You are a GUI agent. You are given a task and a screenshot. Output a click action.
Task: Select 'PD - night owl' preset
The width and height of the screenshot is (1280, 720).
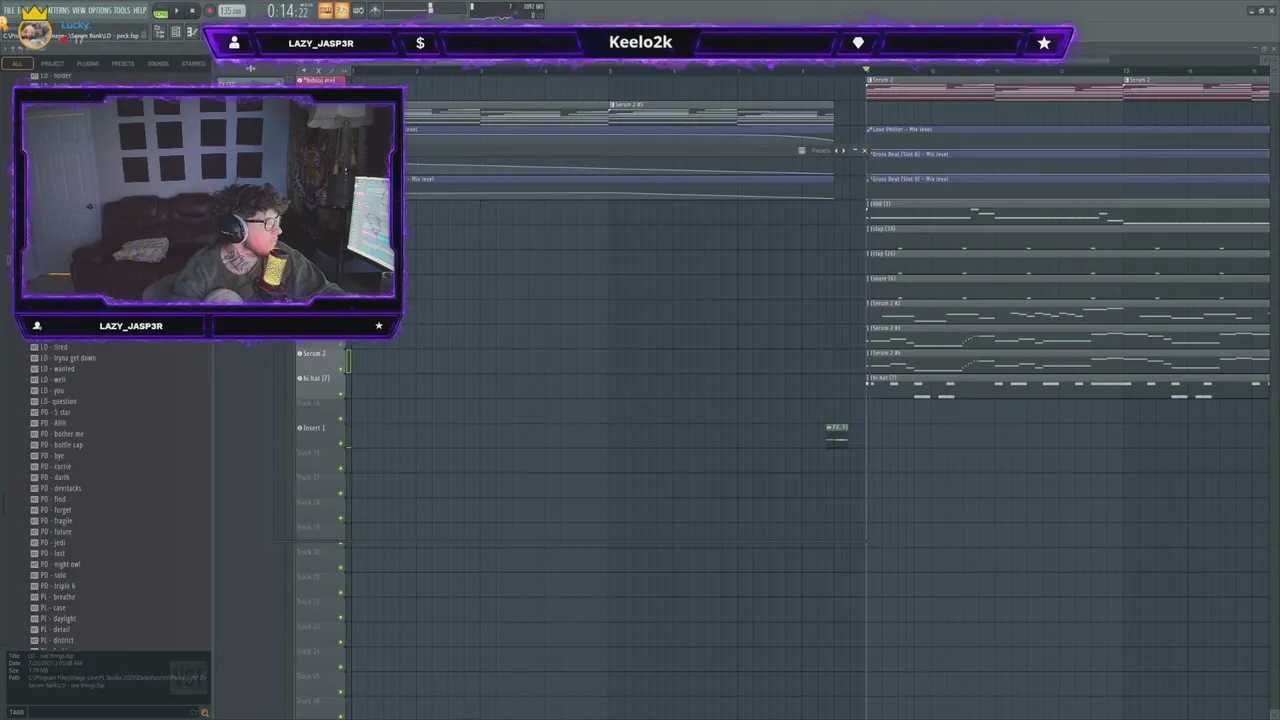pyautogui.click(x=60, y=565)
